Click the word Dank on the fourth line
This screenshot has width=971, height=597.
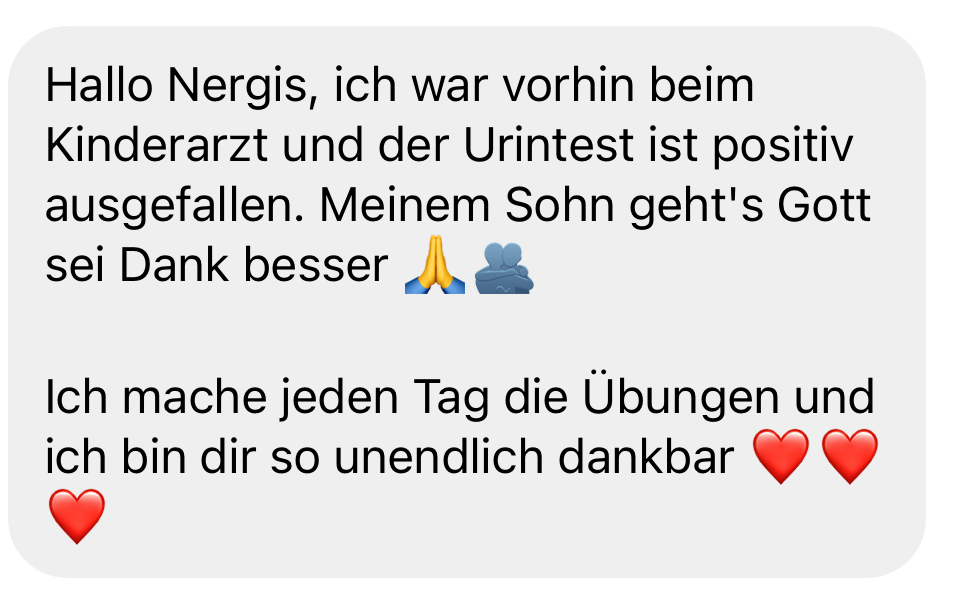tap(173, 265)
